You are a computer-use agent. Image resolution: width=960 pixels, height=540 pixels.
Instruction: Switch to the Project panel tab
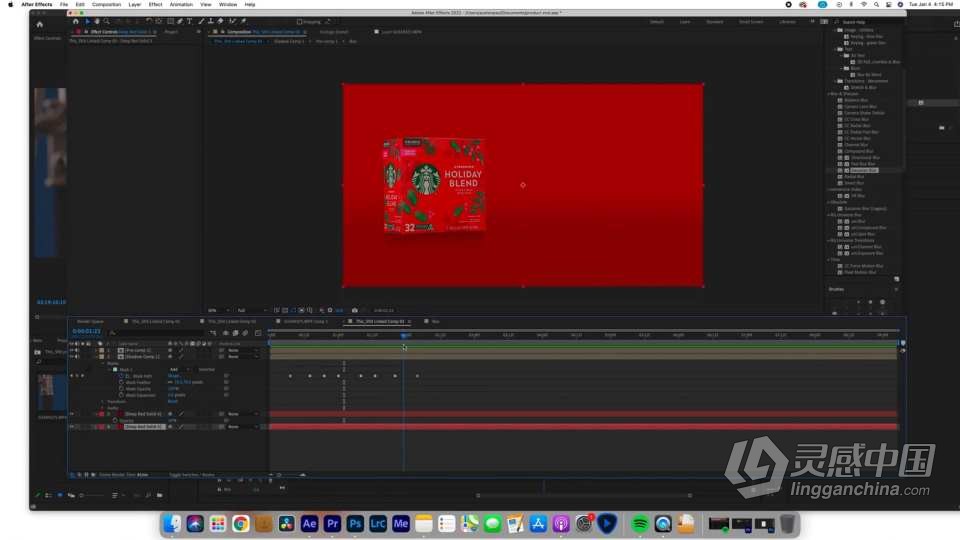[171, 32]
